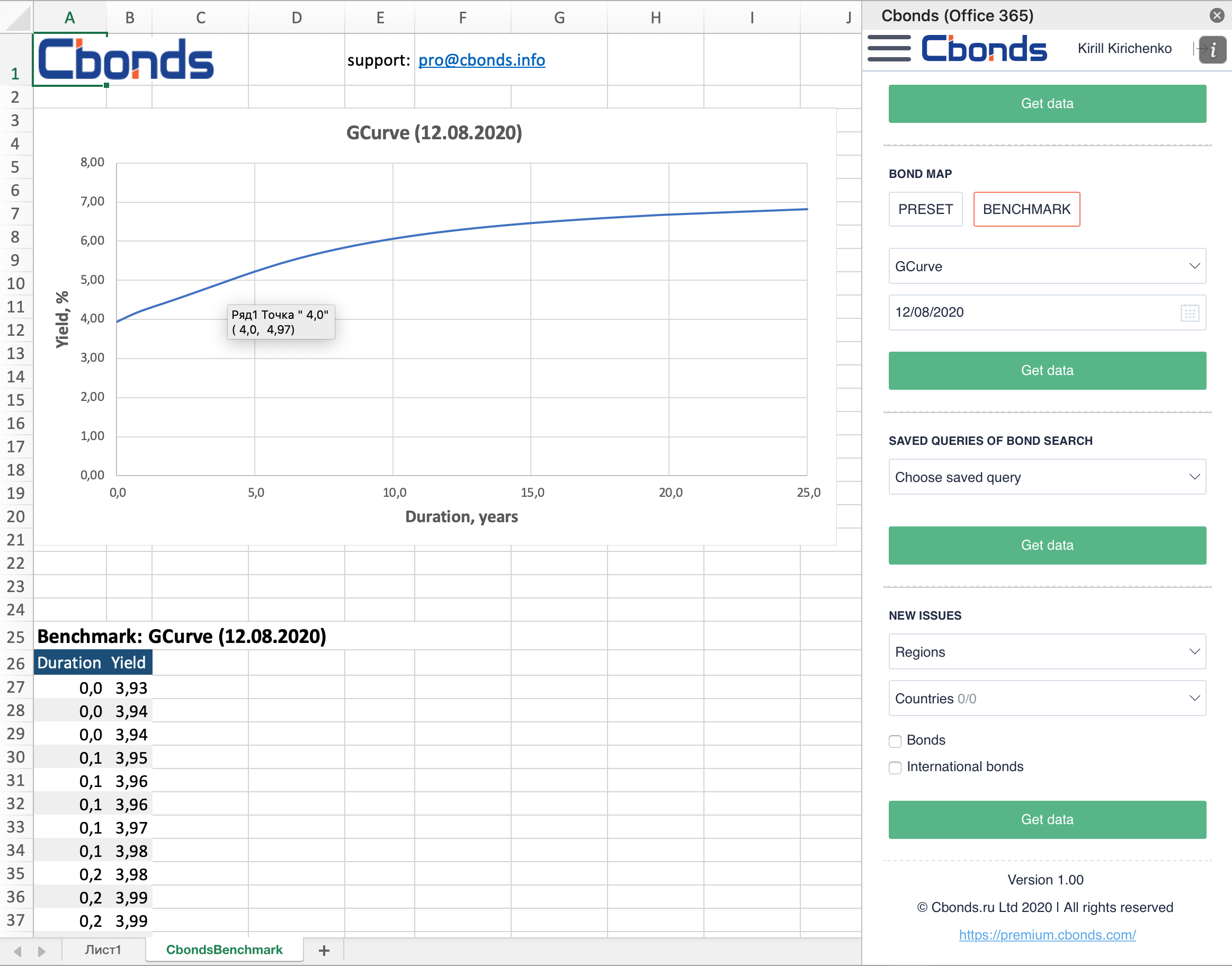Image resolution: width=1232 pixels, height=966 pixels.
Task: Switch to the PRESET bond map tab
Action: (x=925, y=209)
